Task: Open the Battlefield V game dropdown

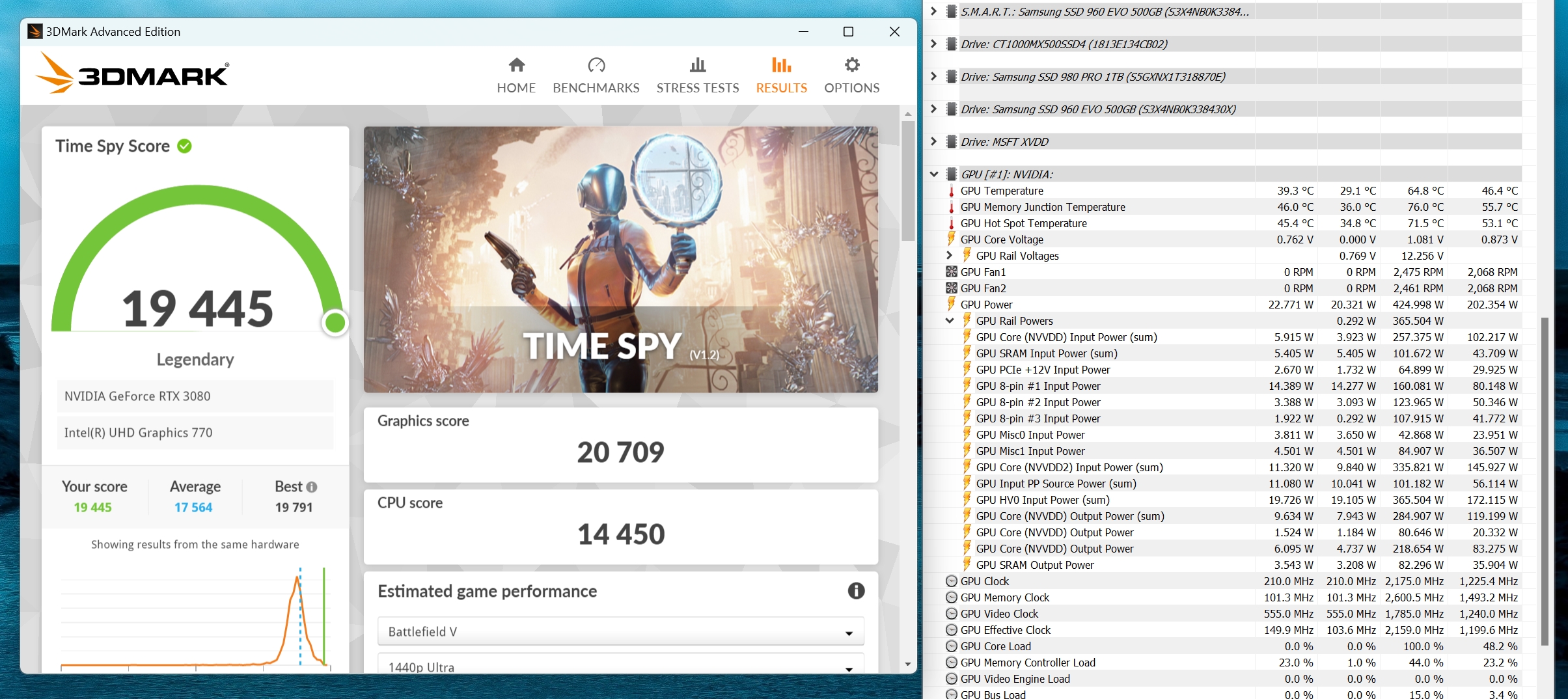Action: click(x=620, y=631)
